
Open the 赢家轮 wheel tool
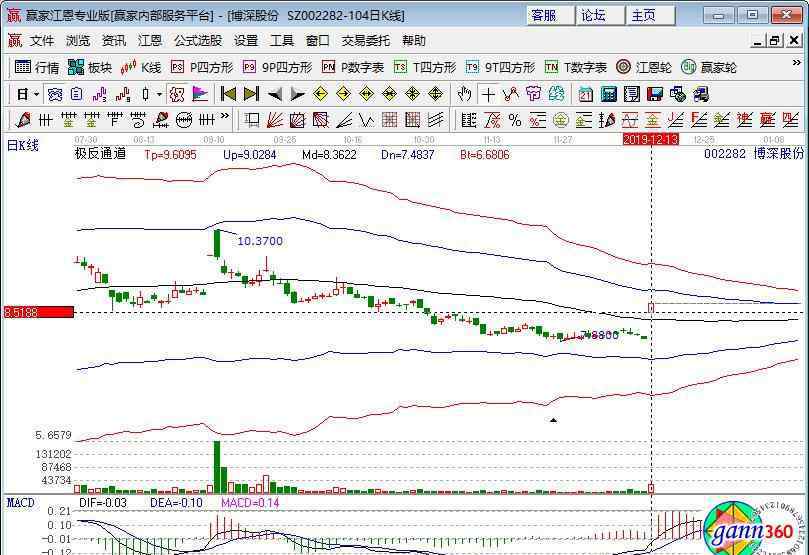point(709,68)
